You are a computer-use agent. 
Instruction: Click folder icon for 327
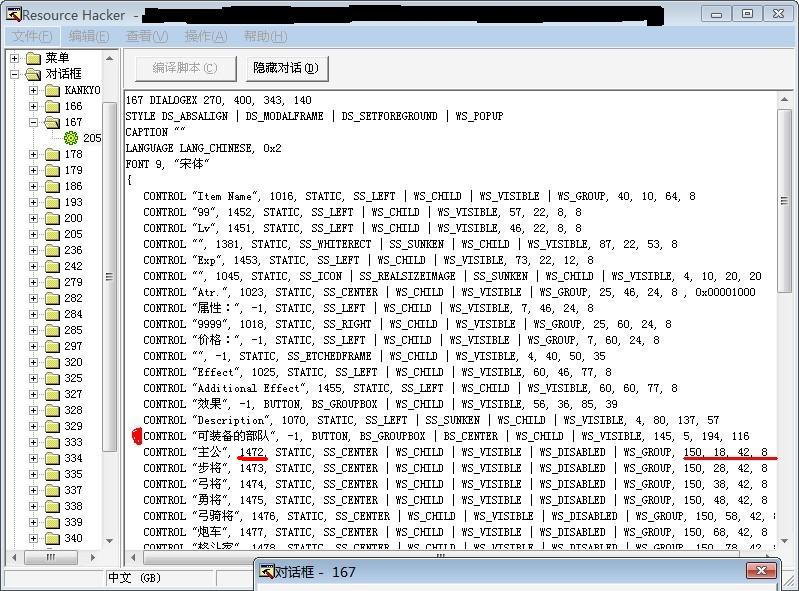(52, 394)
